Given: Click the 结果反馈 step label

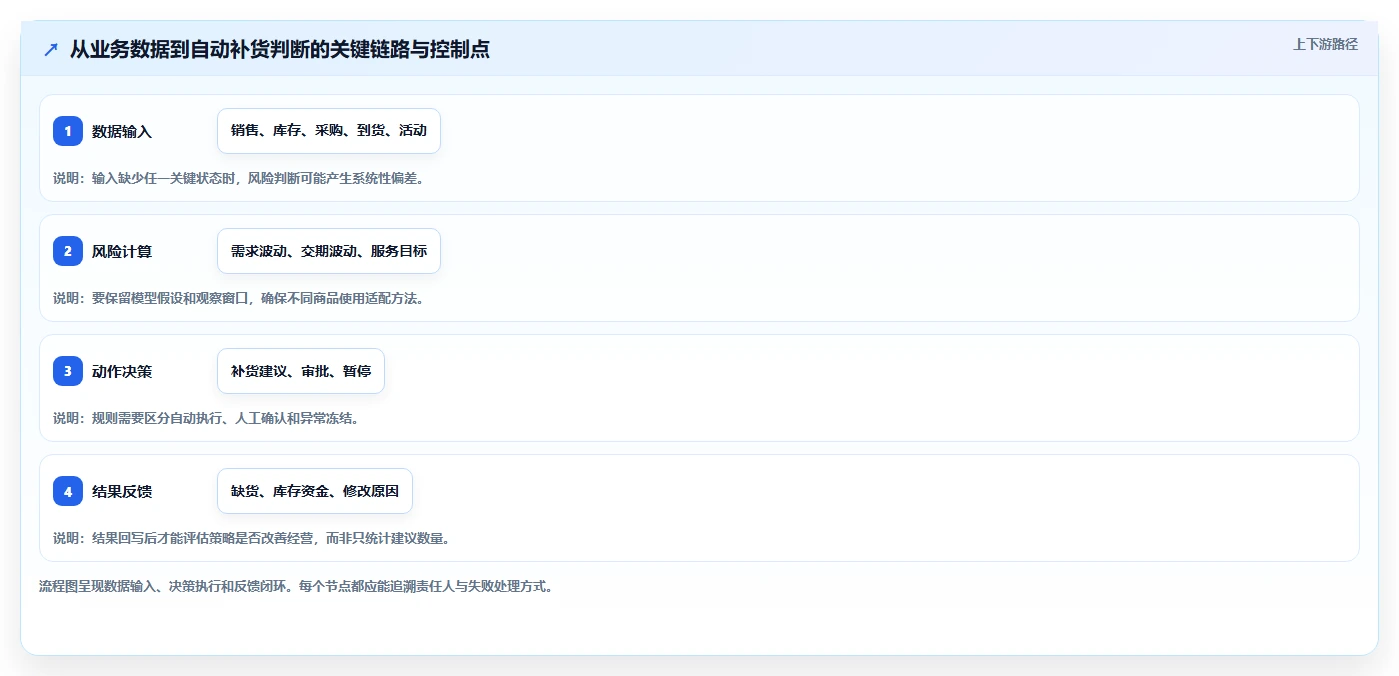Looking at the screenshot, I should (x=122, y=491).
